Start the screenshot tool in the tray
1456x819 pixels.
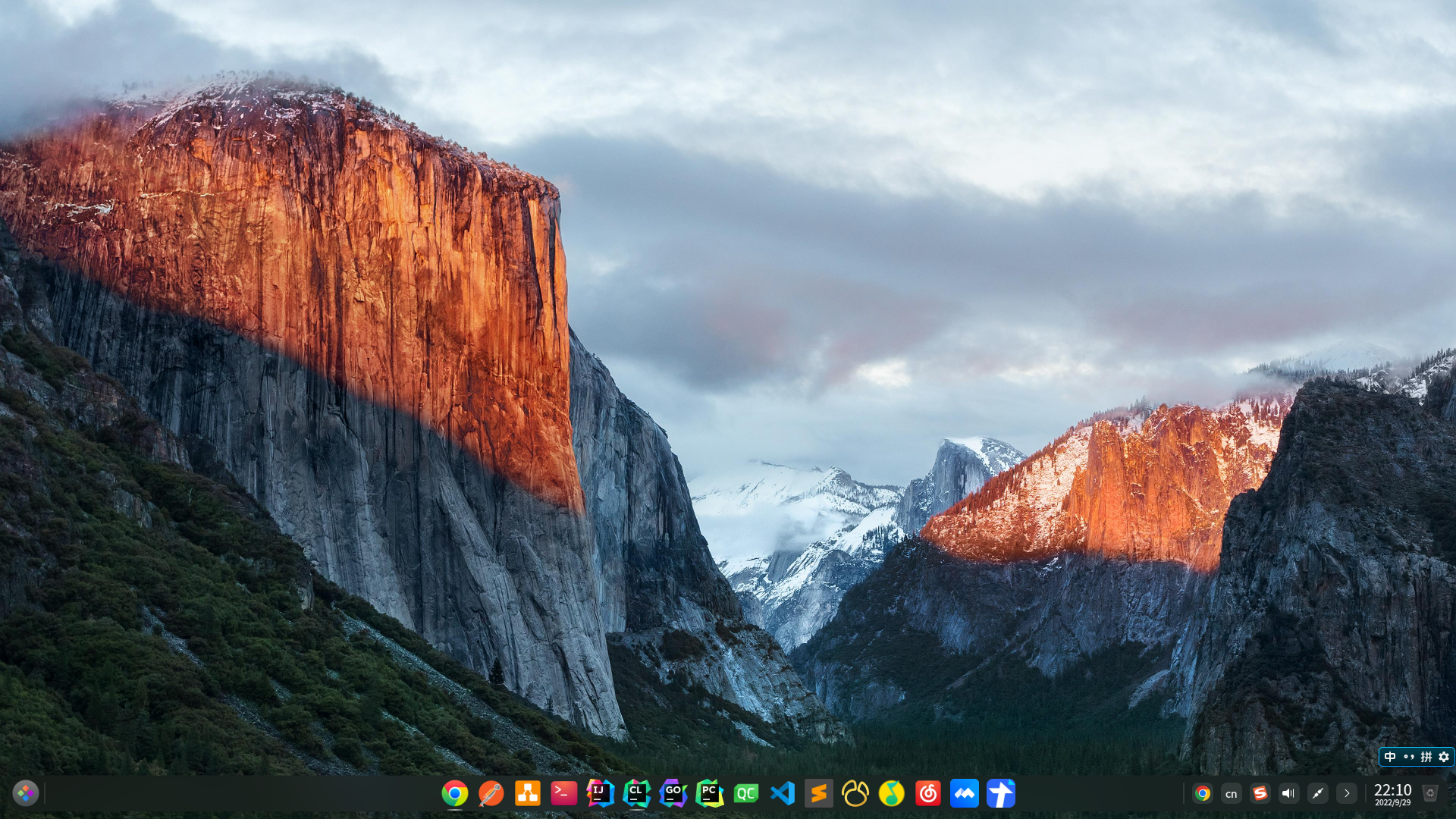pos(1317,793)
